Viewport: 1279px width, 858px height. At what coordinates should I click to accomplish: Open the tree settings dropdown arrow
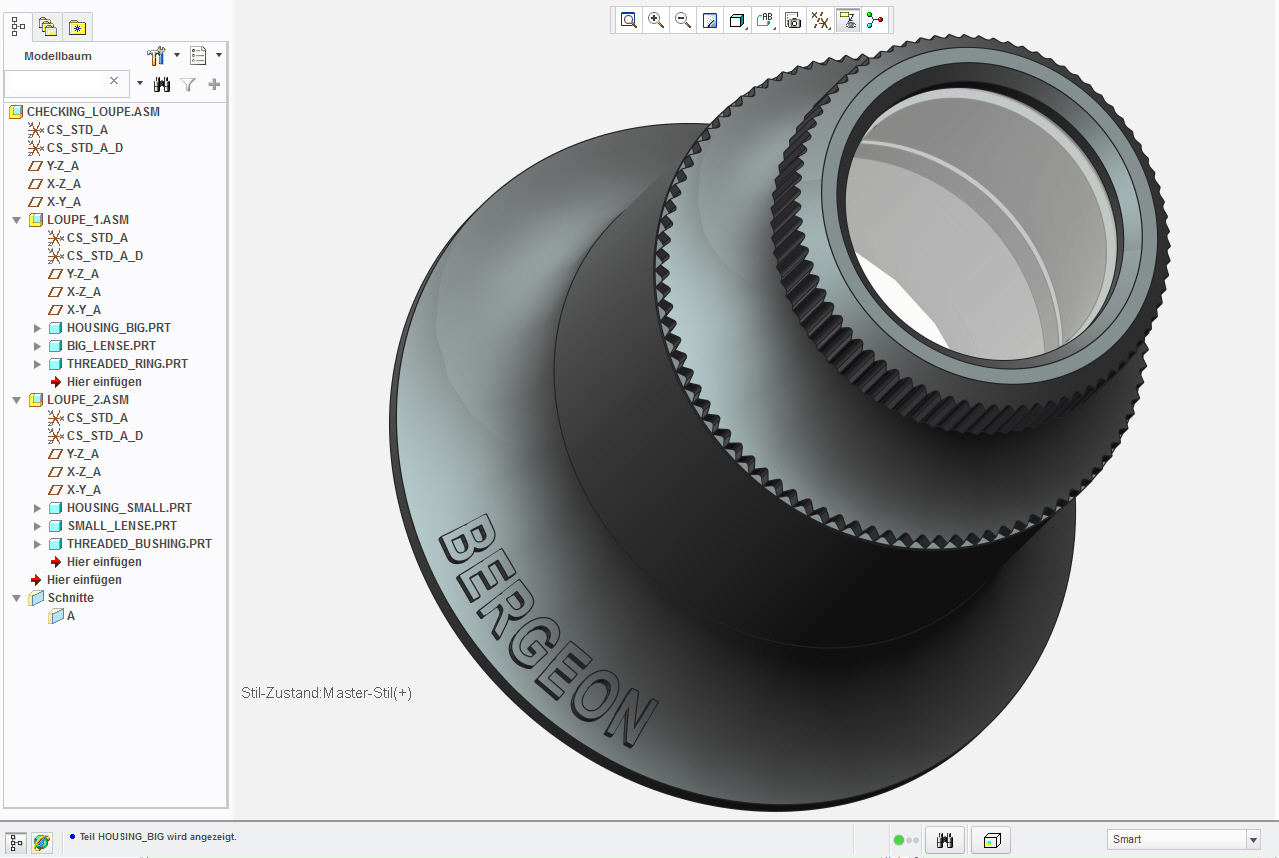coord(177,56)
